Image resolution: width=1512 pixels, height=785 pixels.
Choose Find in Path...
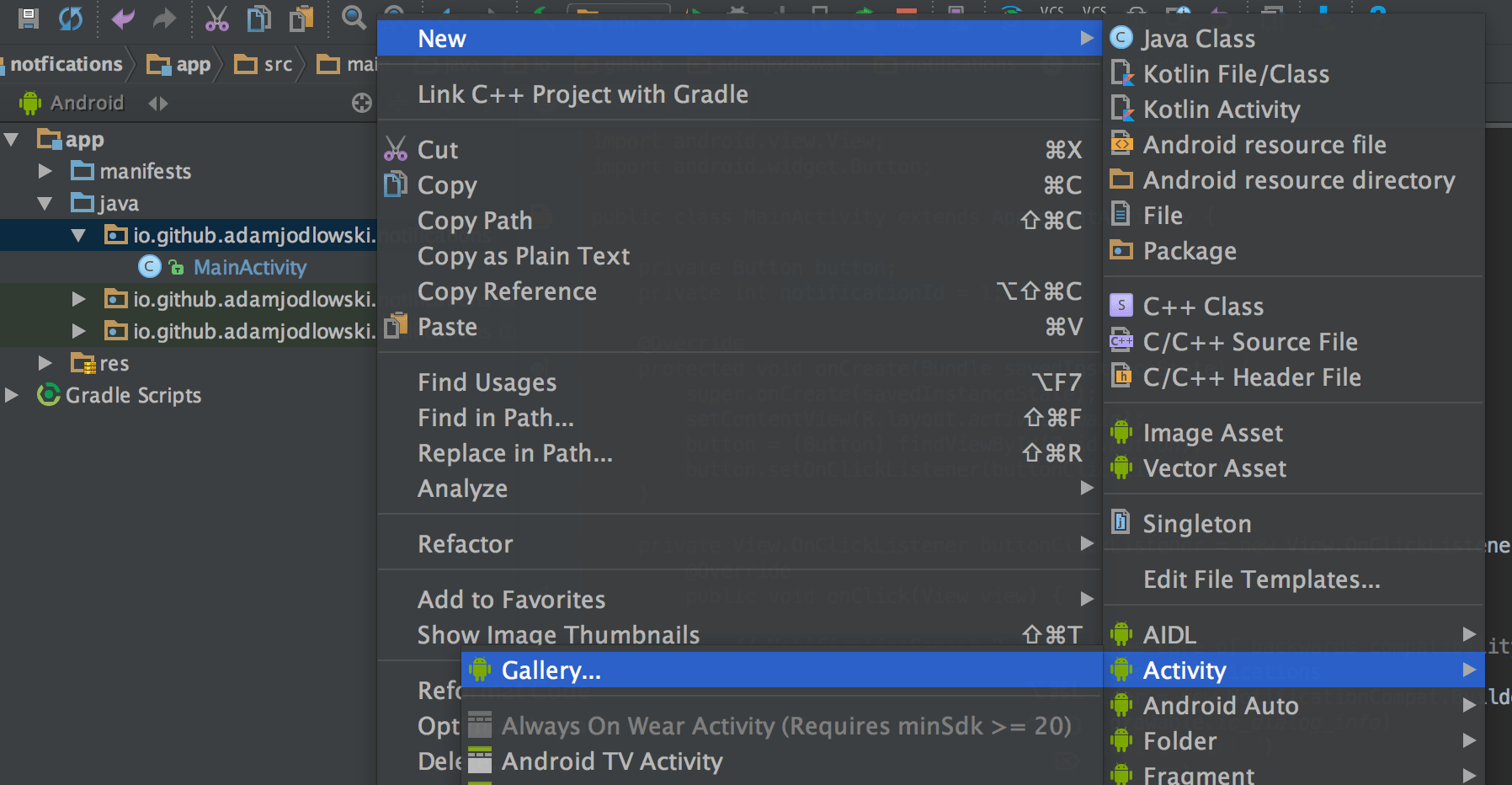pos(739,418)
